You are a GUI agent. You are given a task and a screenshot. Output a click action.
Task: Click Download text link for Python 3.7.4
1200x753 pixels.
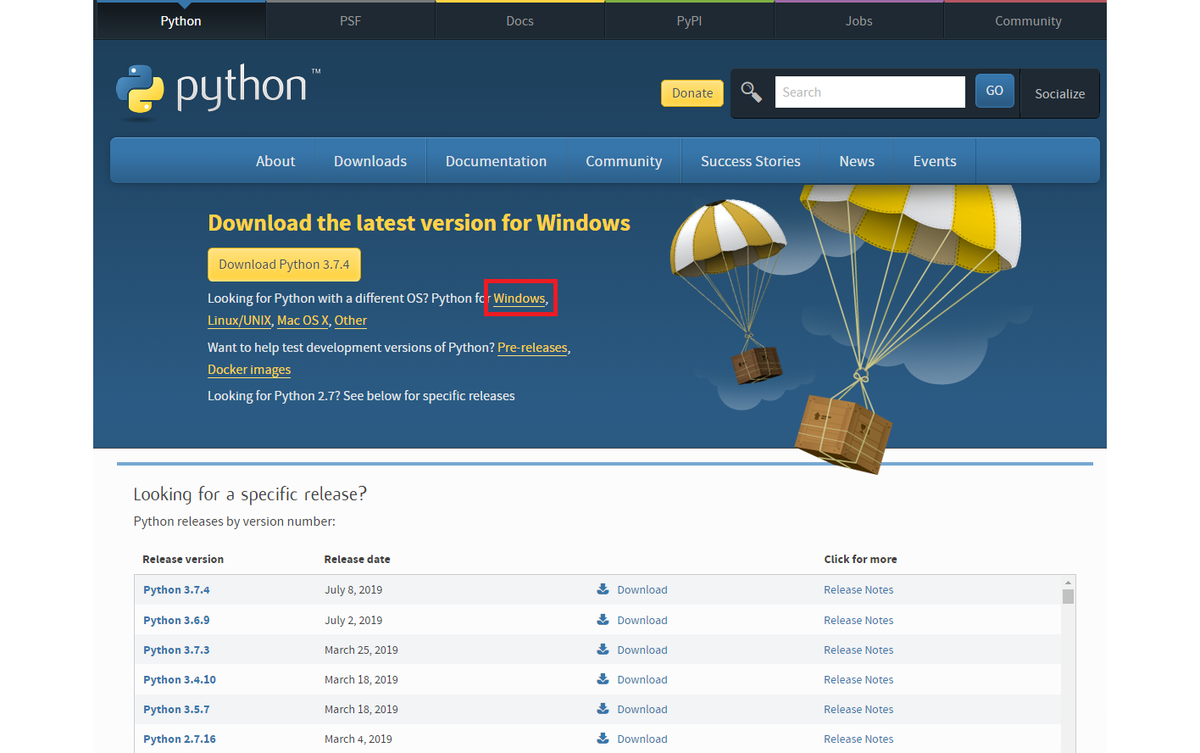coord(642,590)
